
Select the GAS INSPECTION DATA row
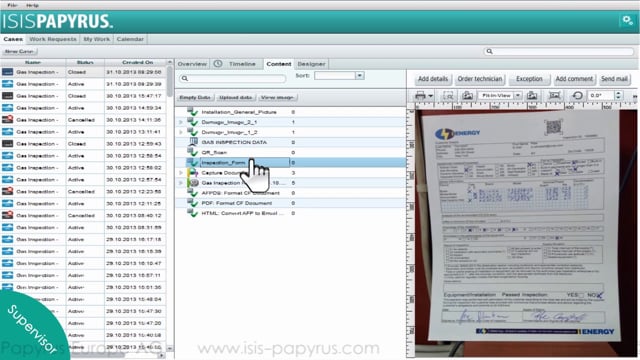click(x=291, y=142)
